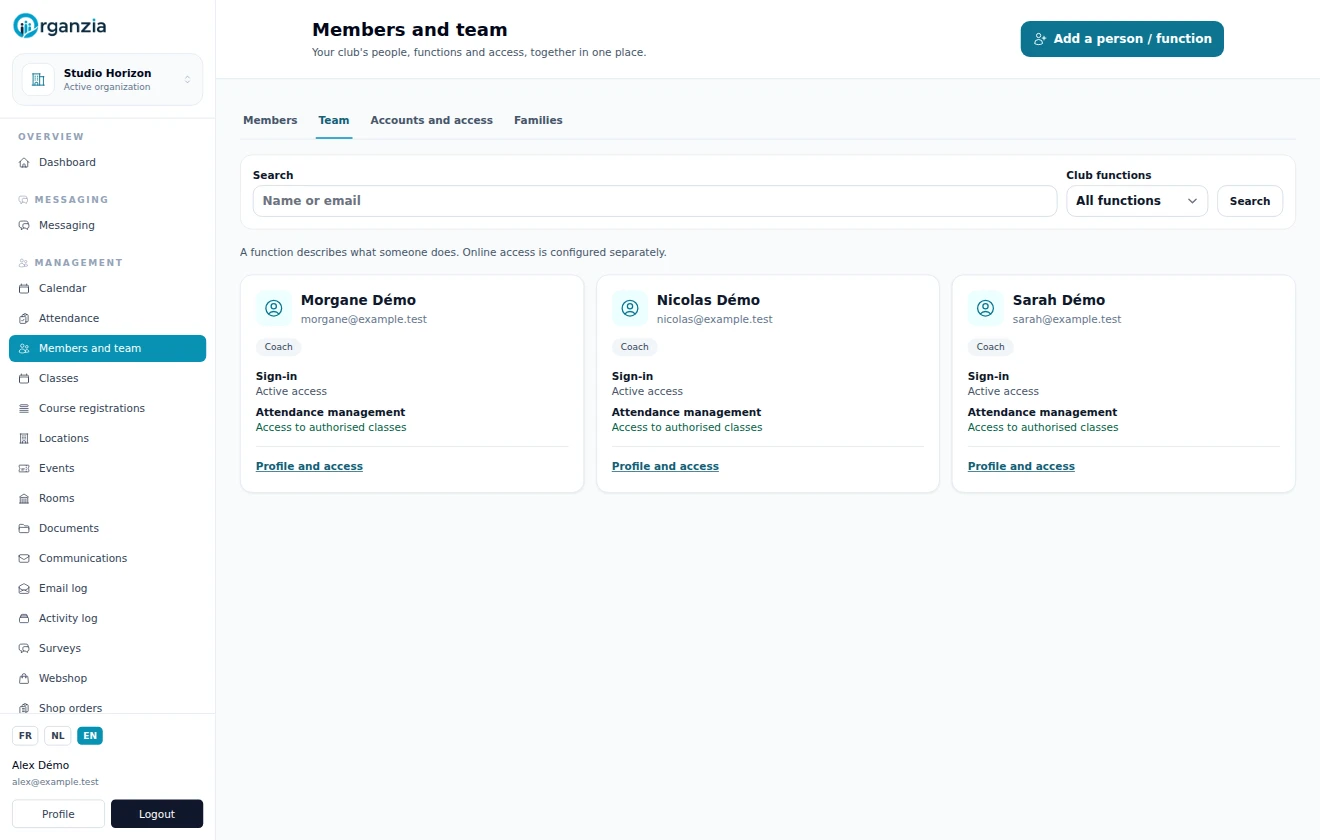Open the All functions dropdown

coord(1137,201)
